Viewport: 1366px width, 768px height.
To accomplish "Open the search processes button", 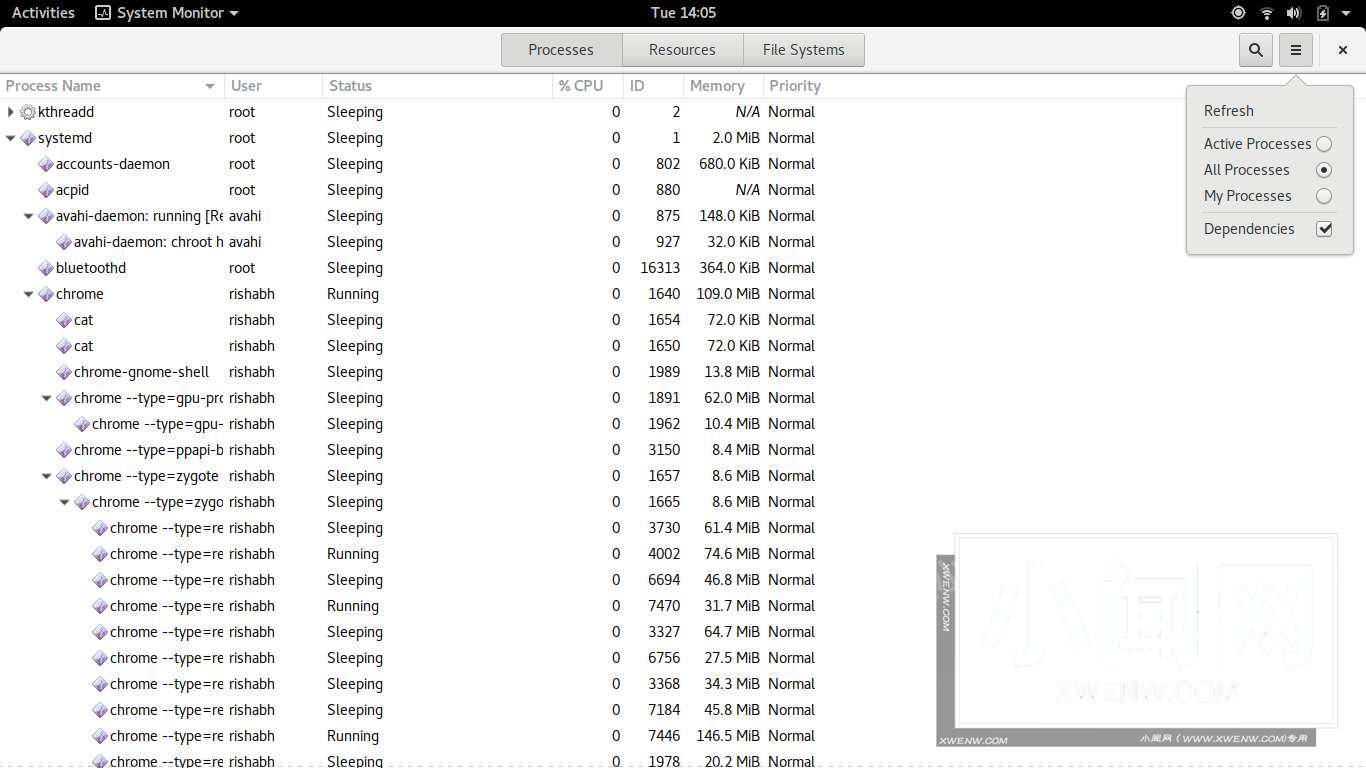I will (1255, 49).
